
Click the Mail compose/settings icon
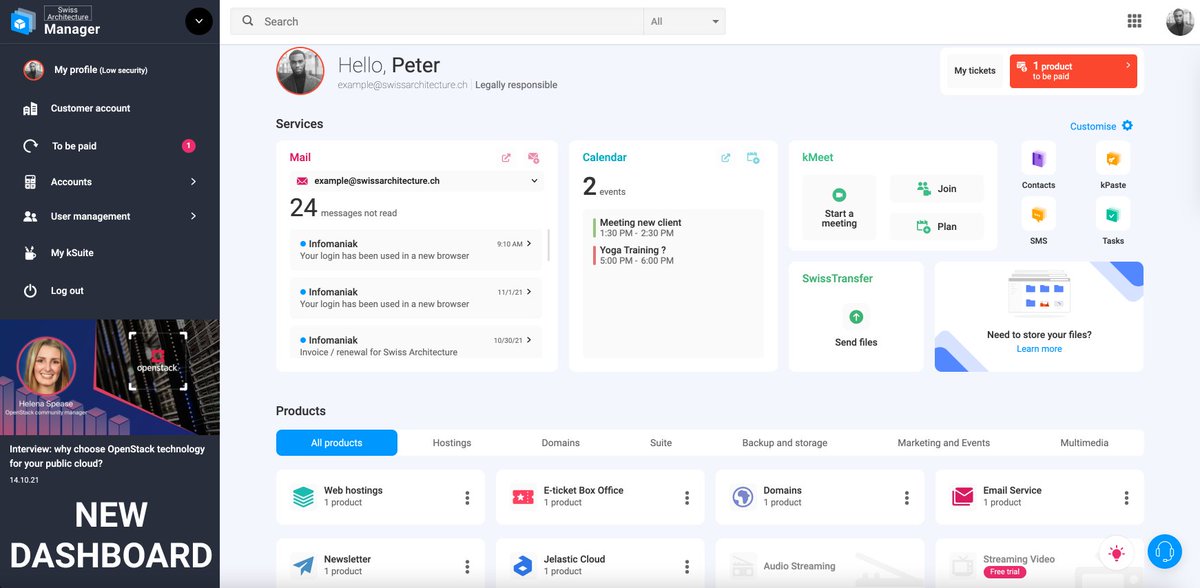pos(534,158)
